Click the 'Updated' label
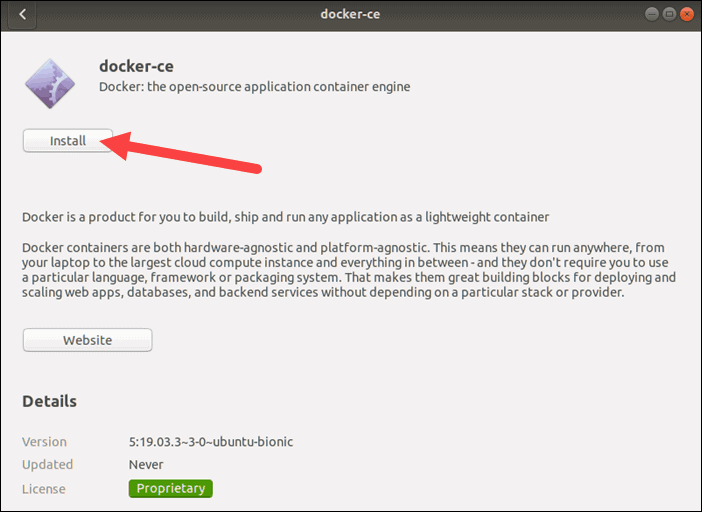Viewport: 702px width, 512px height. point(47,465)
